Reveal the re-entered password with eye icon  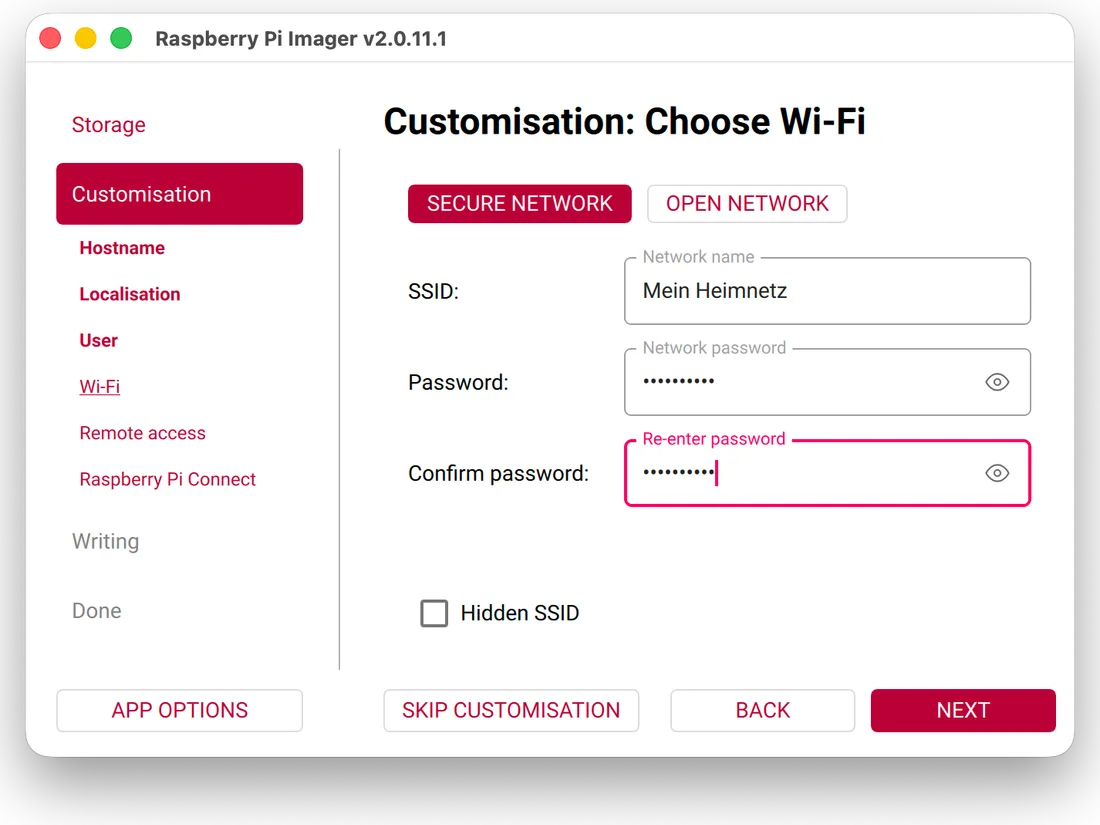[997, 474]
